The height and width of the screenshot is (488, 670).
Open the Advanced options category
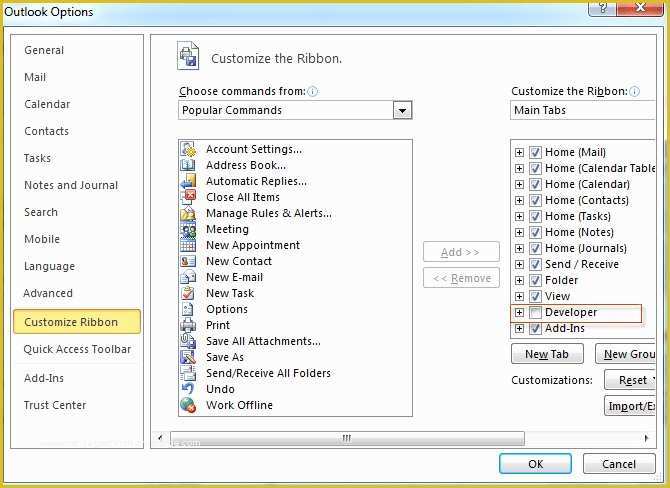pos(48,293)
